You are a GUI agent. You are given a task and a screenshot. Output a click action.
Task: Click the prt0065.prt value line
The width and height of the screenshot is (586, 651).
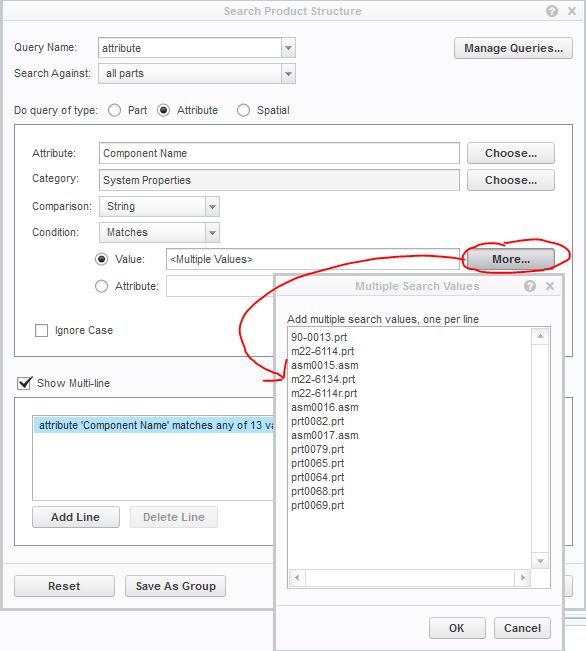click(318, 463)
